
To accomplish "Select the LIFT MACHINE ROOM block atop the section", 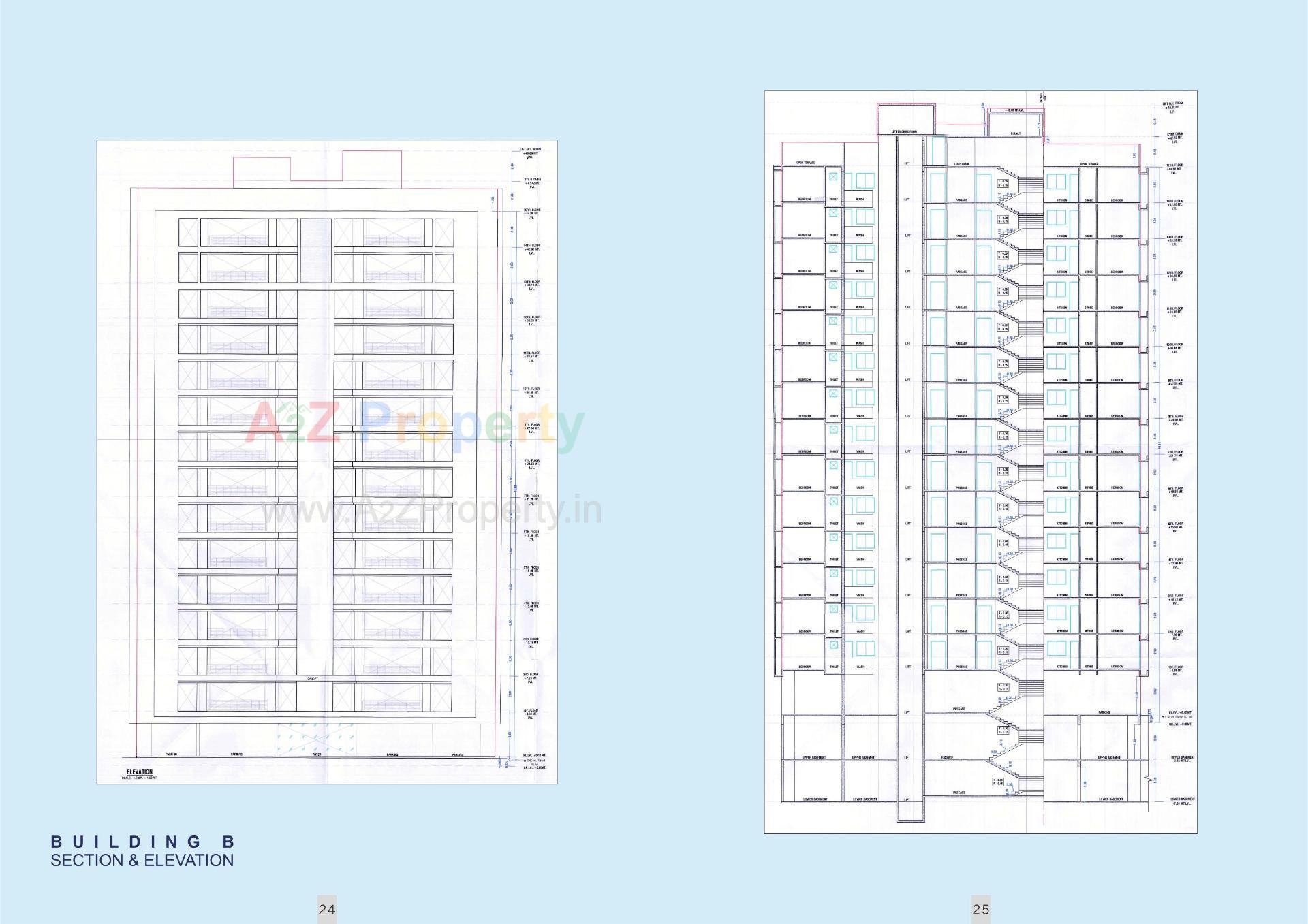I will point(904,131).
